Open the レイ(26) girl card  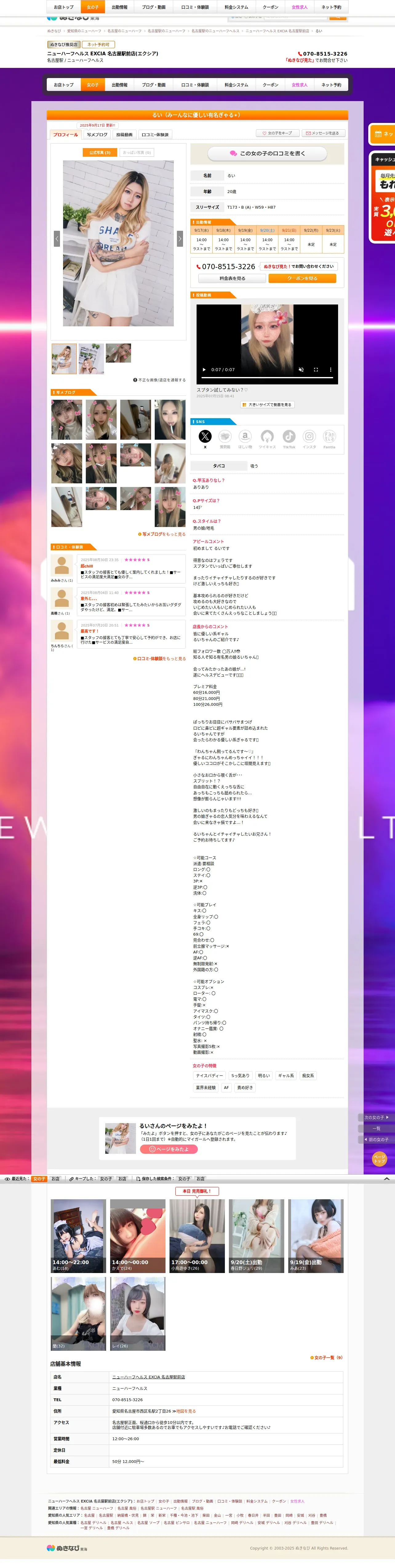(138, 1314)
